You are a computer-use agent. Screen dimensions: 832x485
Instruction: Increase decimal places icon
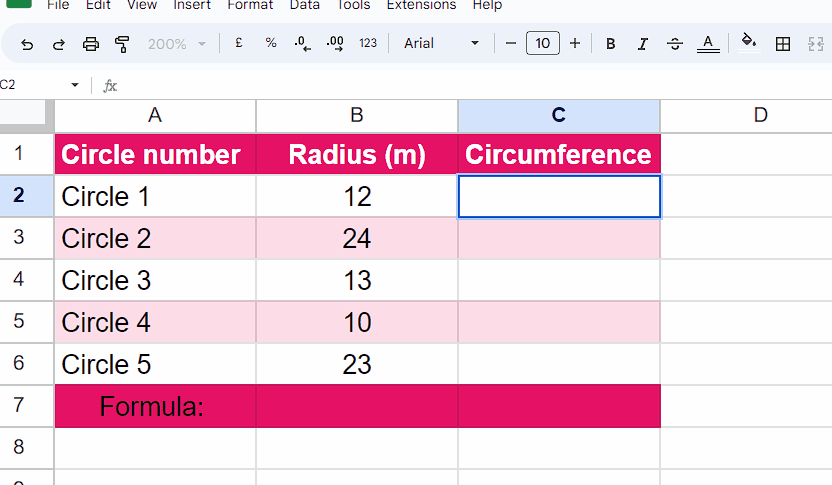pos(335,44)
